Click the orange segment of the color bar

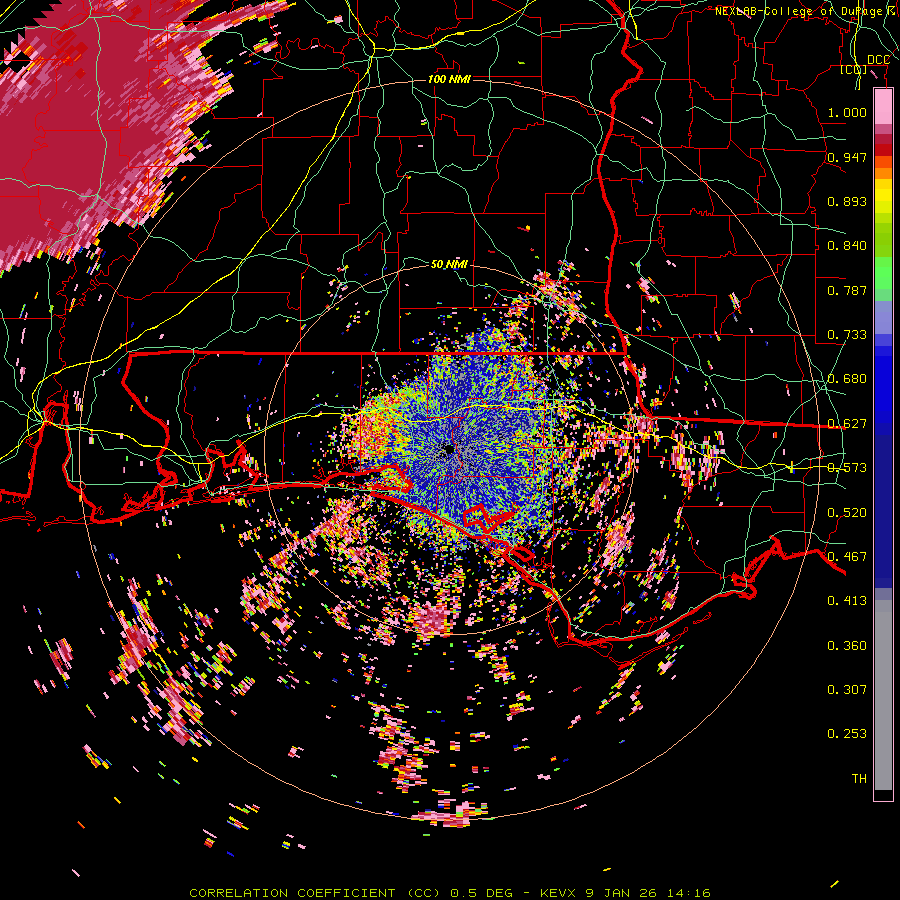pyautogui.click(x=883, y=168)
